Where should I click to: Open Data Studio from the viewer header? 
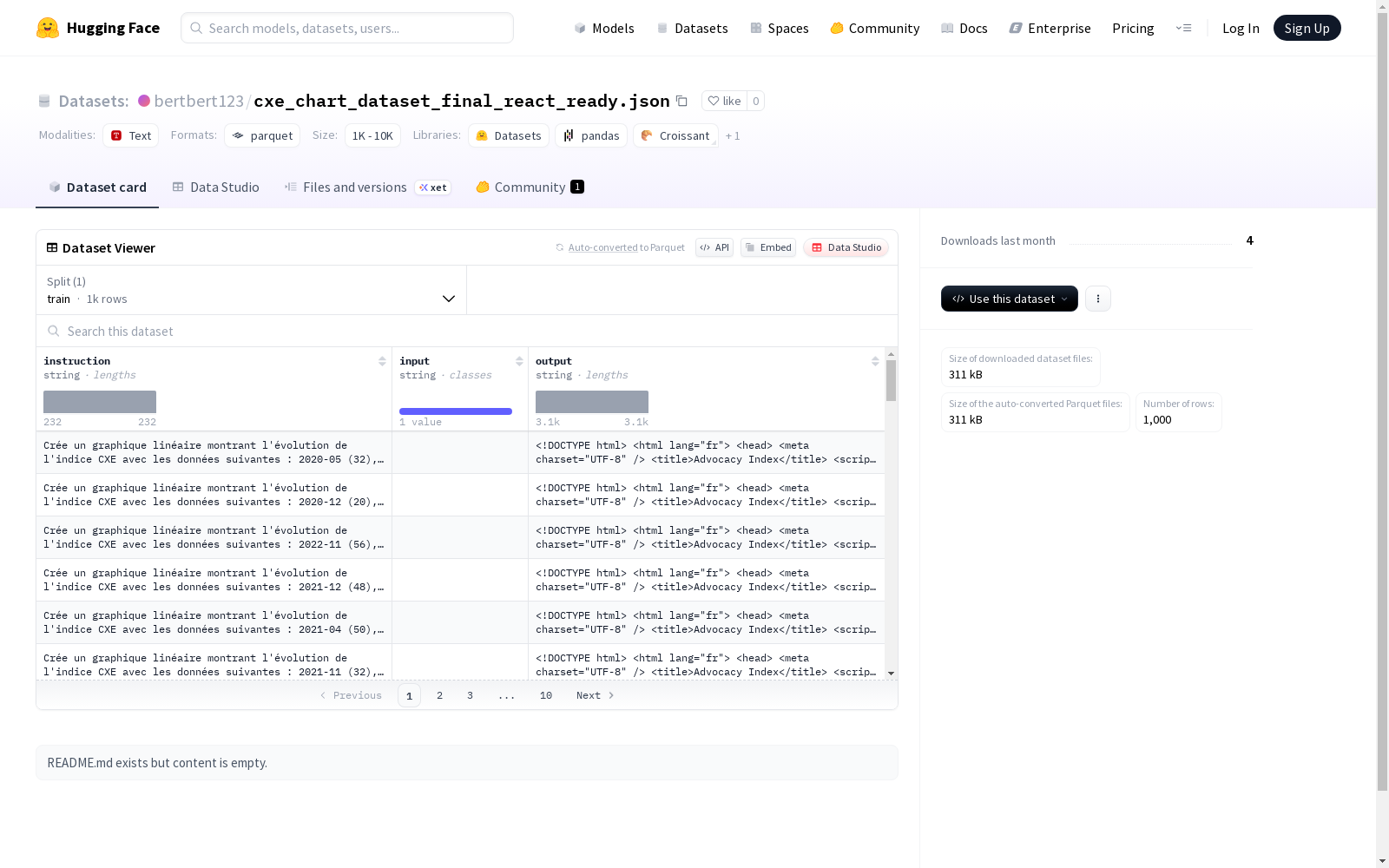pos(846,247)
